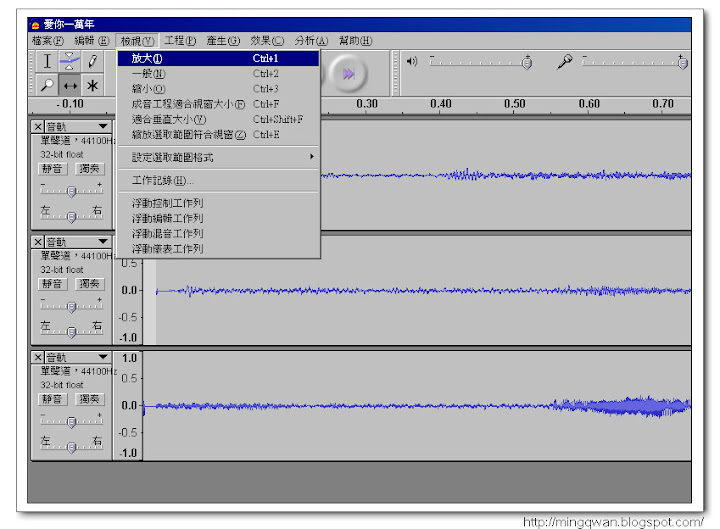Adjust the output volume slider knob

coord(527,62)
